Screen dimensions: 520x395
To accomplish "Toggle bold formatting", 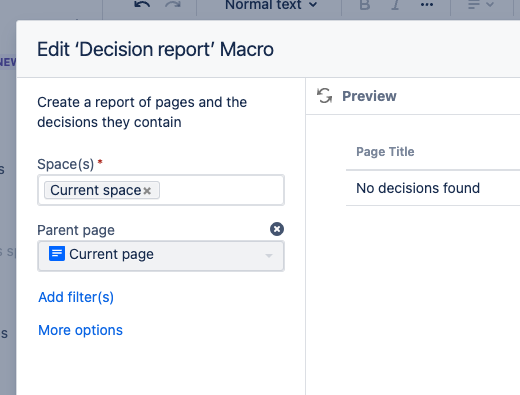I will [x=365, y=5].
